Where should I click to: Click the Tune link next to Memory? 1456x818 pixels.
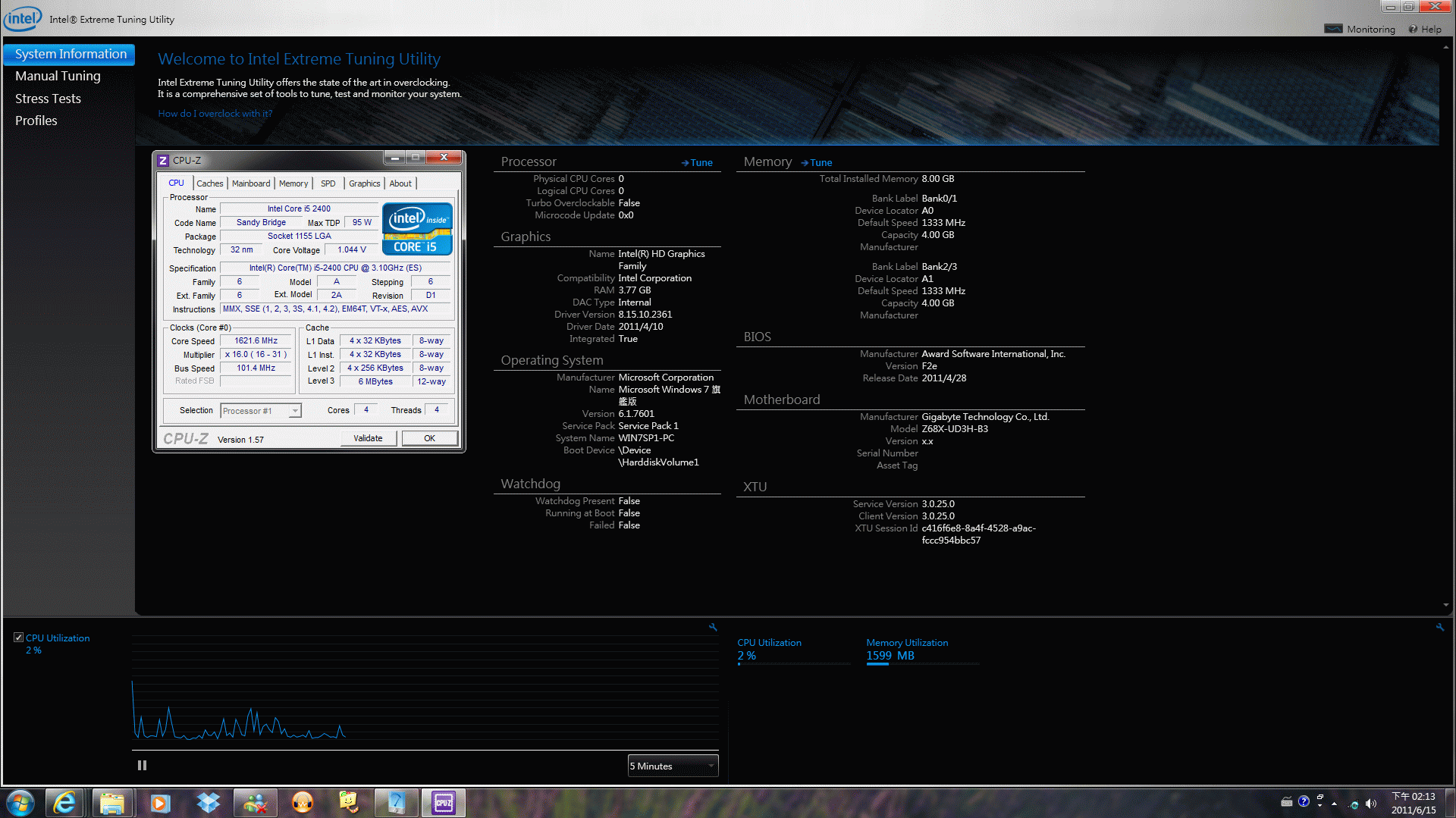[x=817, y=162]
